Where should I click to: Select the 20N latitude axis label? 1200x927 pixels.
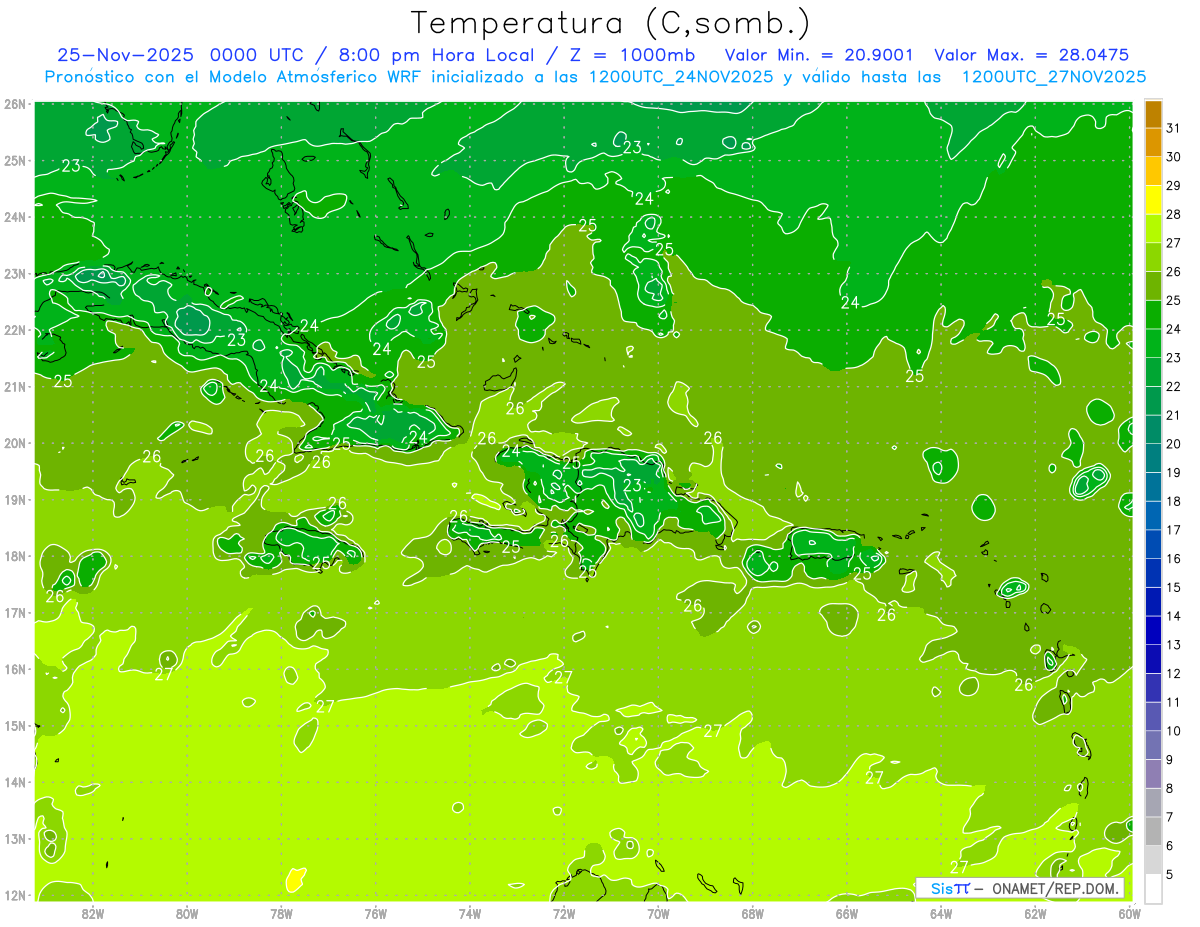click(x=14, y=443)
